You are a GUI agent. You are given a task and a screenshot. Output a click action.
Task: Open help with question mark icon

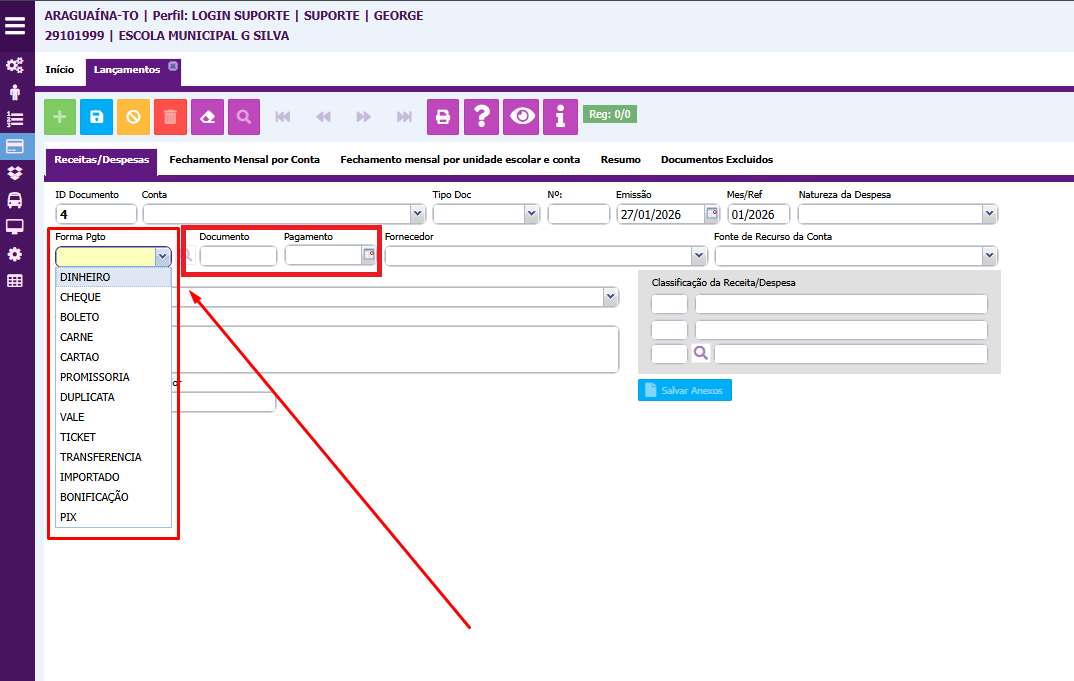(481, 117)
